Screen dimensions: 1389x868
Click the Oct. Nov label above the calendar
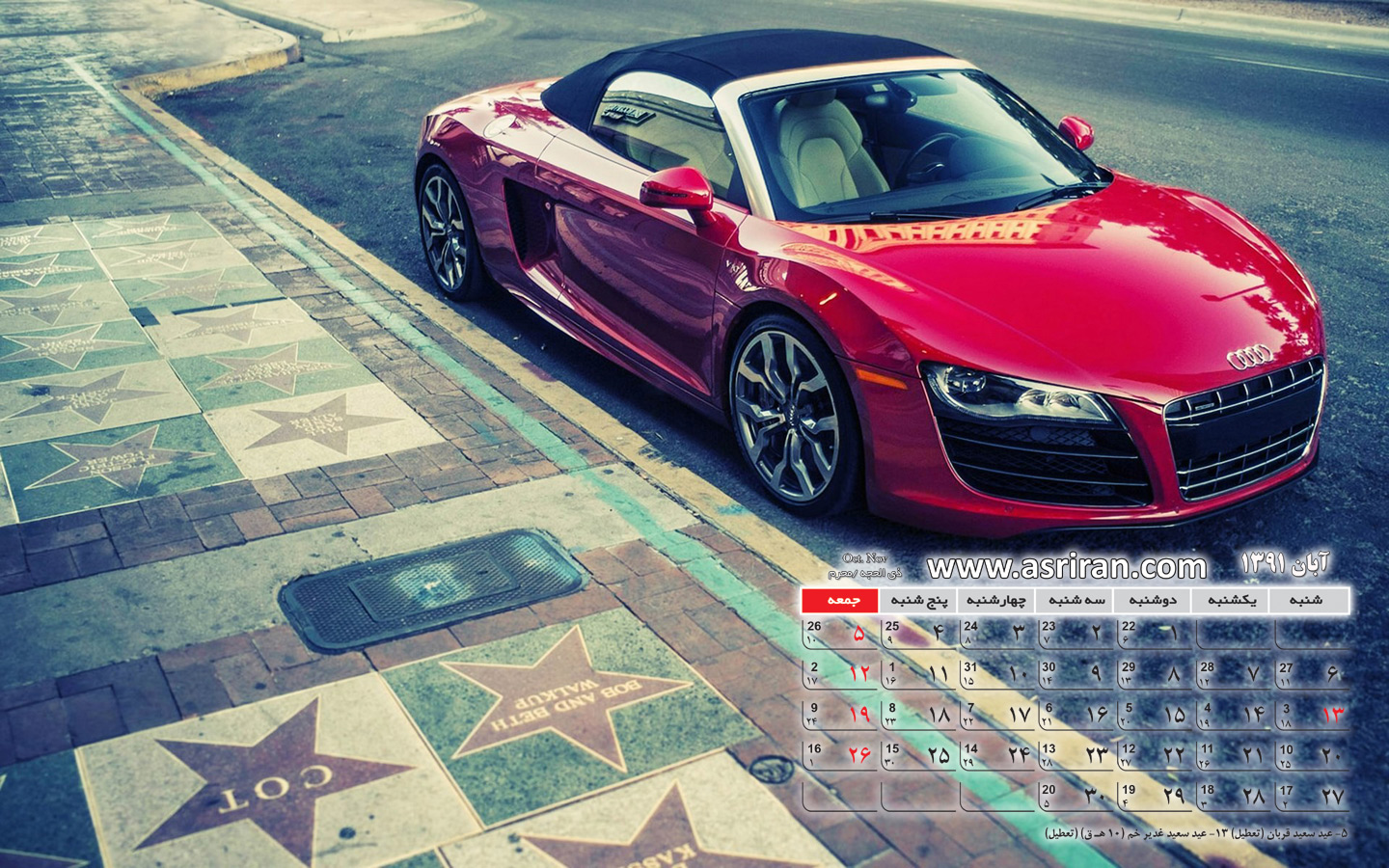pos(863,557)
